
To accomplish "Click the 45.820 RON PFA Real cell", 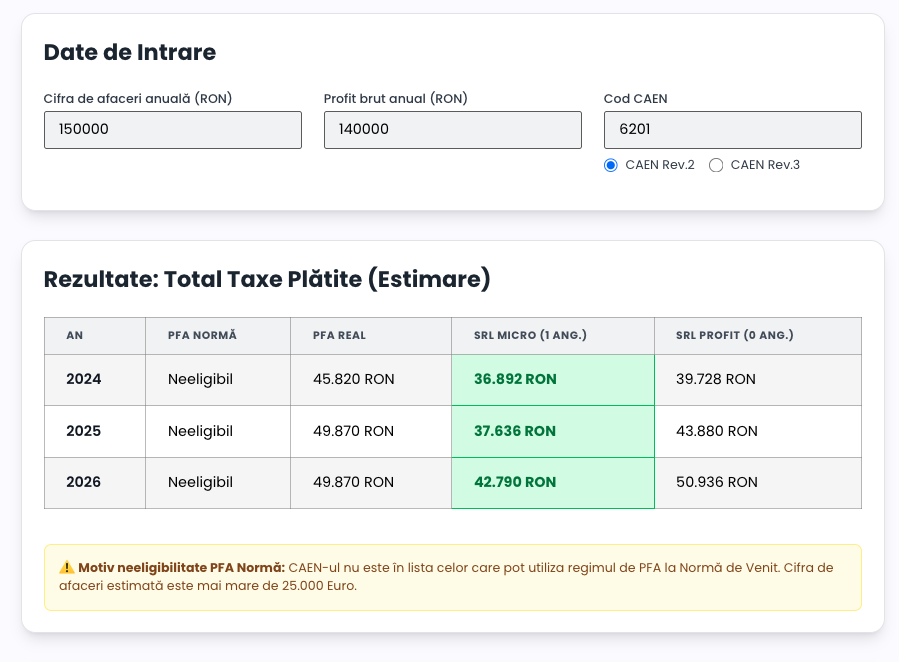I will (x=353, y=380).
